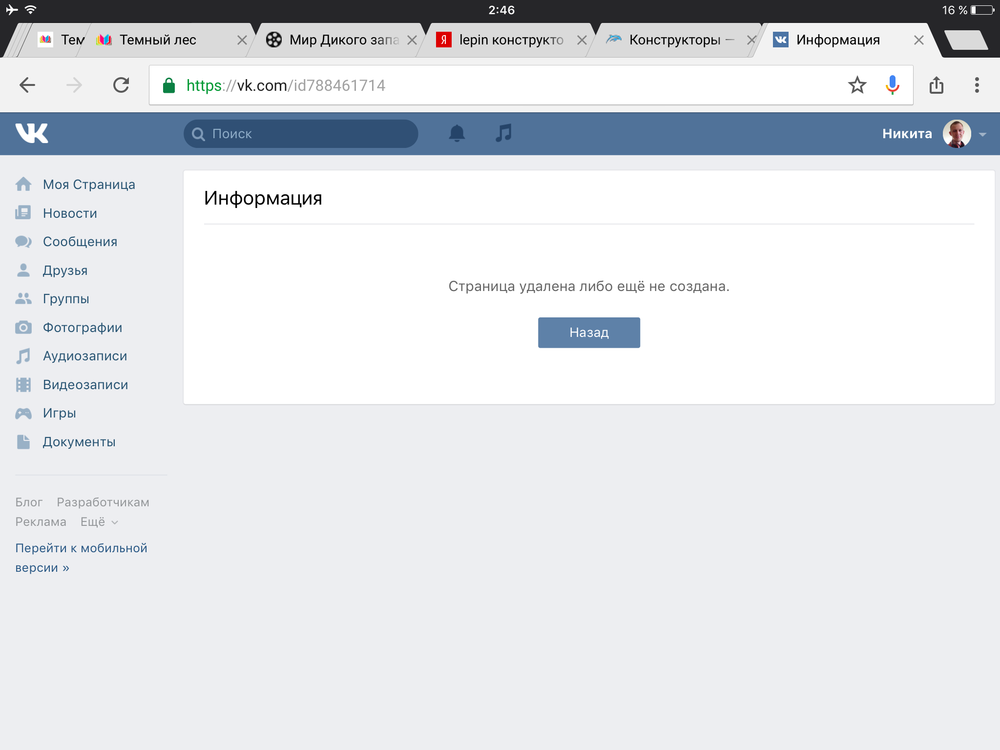Screen dimensions: 1000x750
Task: Tap the battery indicator in status bar
Action: (982, 10)
